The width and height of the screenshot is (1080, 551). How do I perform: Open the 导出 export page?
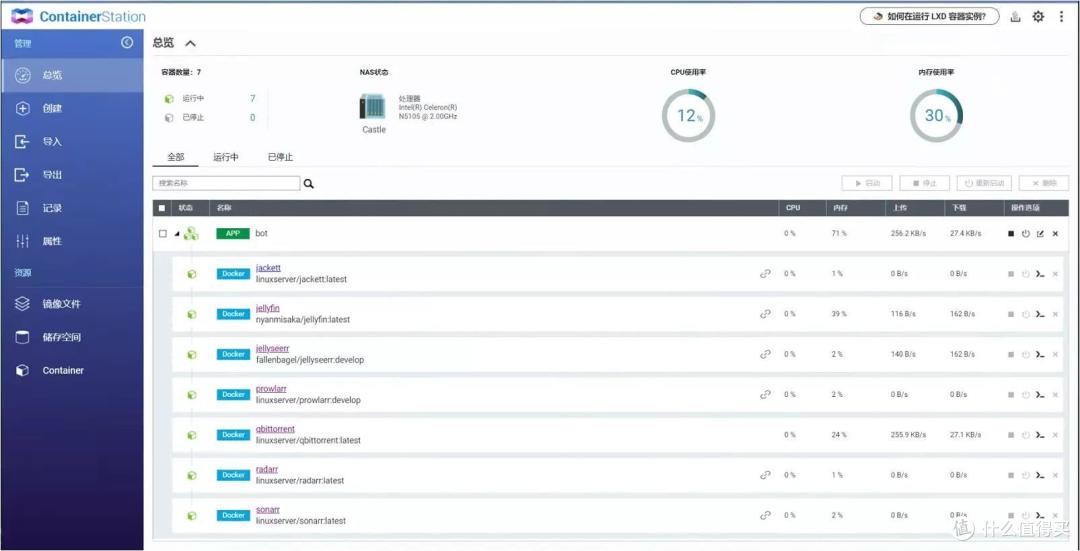(x=72, y=174)
